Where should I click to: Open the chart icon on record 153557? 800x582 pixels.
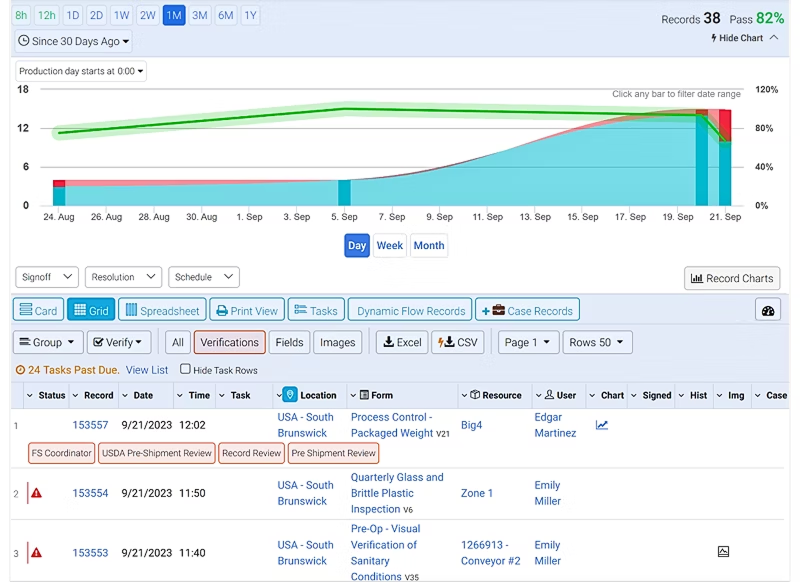[x=602, y=425]
